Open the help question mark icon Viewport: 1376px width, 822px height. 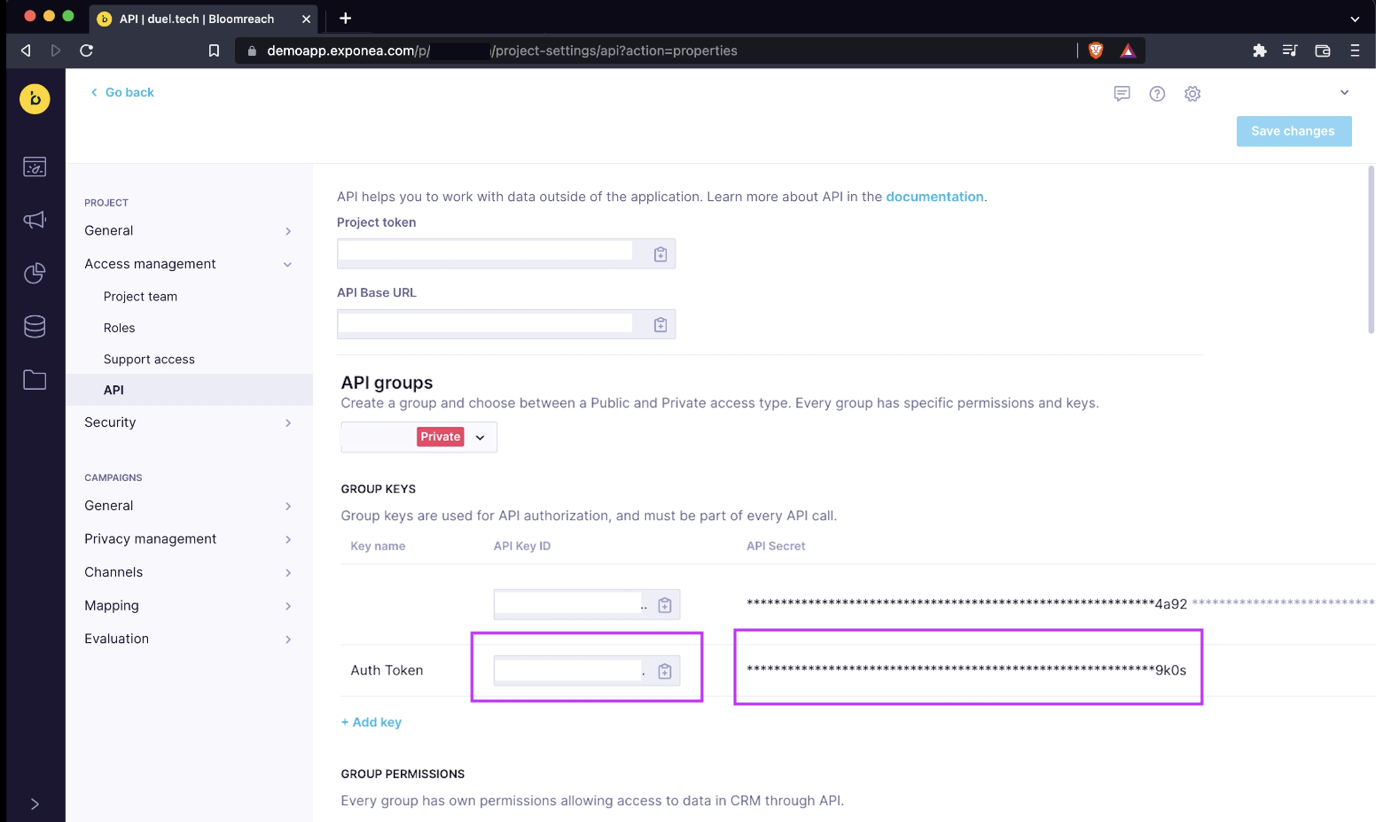(1157, 94)
